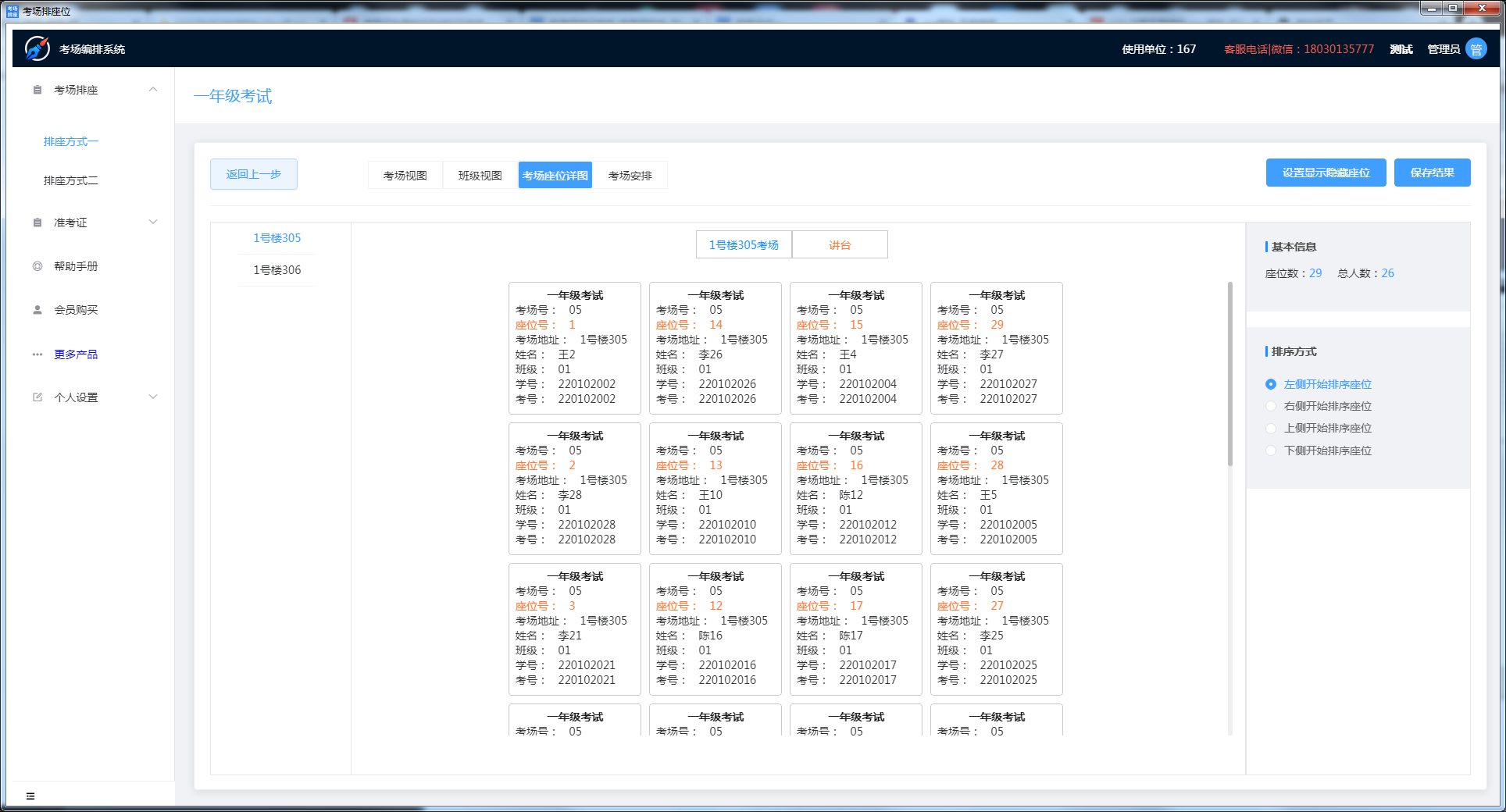Click seat card 28 for 王5
This screenshot has height=812, width=1506.
click(997, 489)
